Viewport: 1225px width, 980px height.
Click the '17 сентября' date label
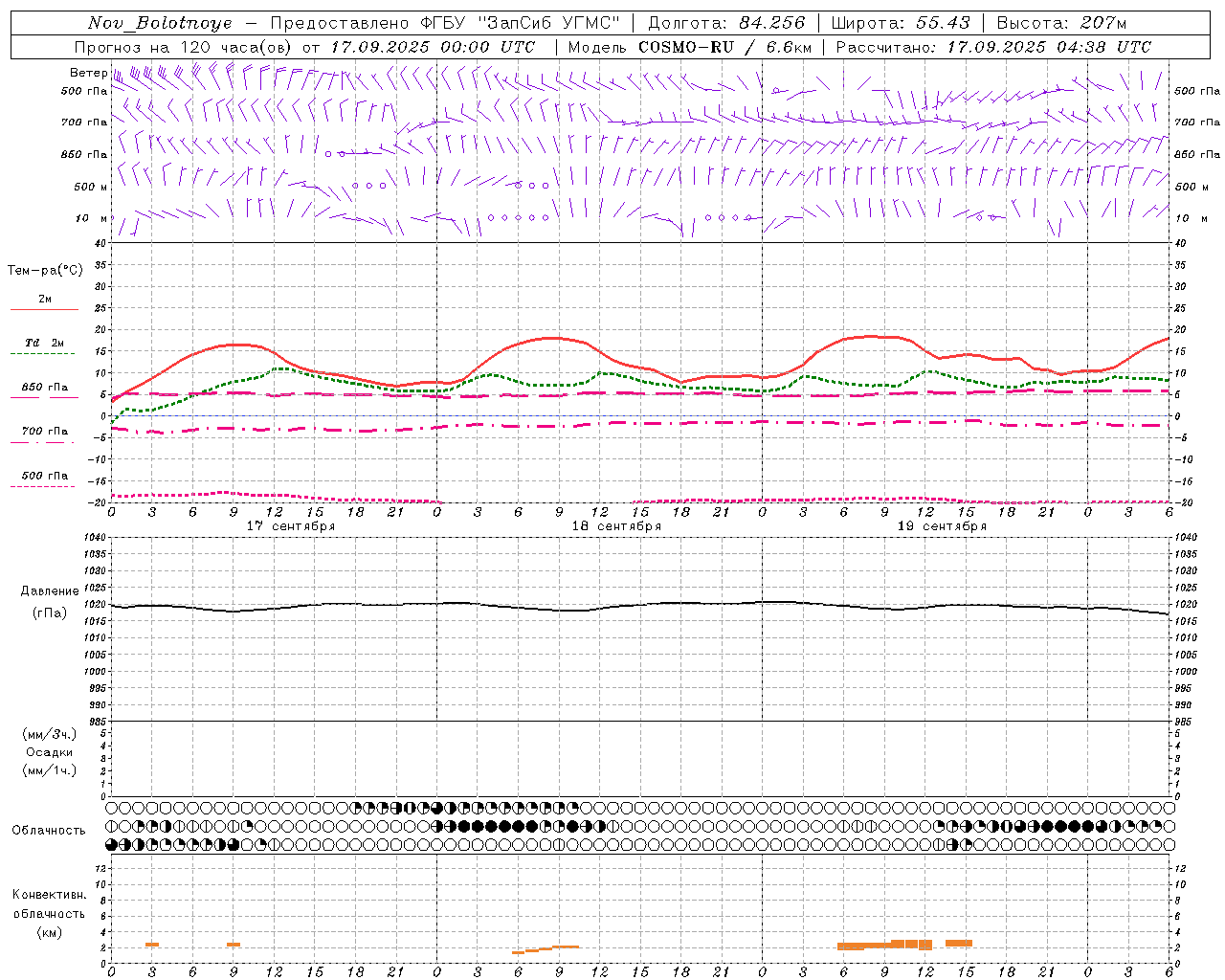291,526
